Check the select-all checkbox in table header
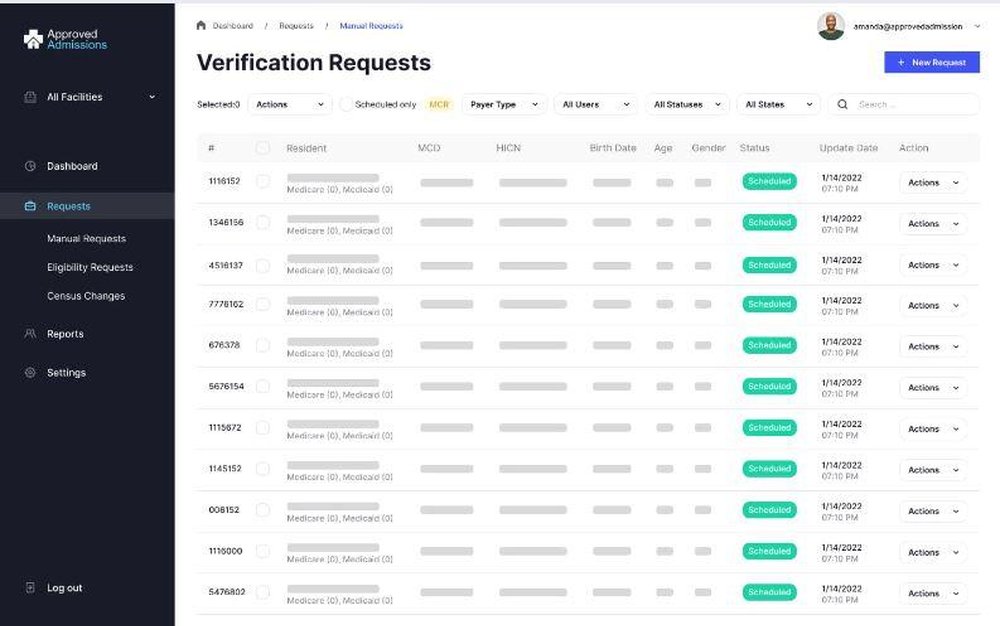Image resolution: width=1000 pixels, height=626 pixels. pos(263,148)
